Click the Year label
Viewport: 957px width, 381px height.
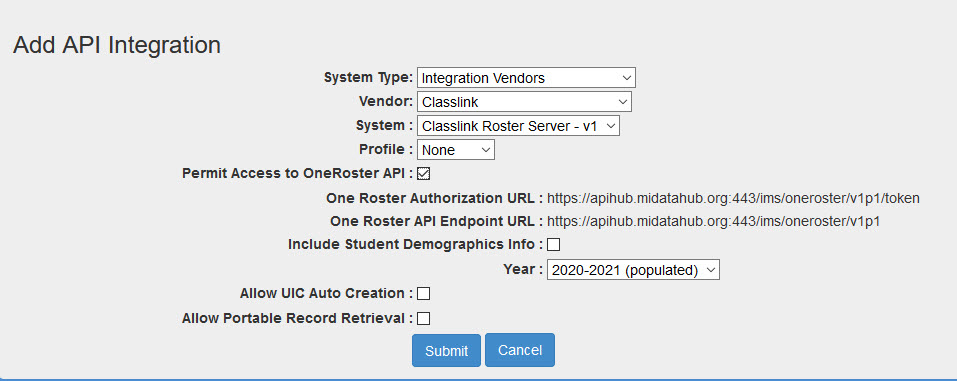click(x=523, y=269)
